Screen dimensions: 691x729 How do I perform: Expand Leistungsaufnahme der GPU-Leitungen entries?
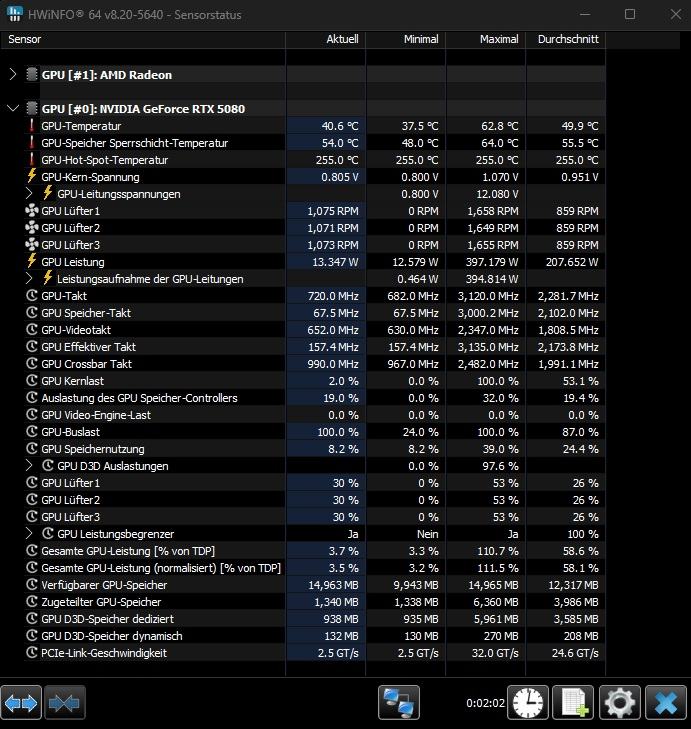tap(29, 279)
